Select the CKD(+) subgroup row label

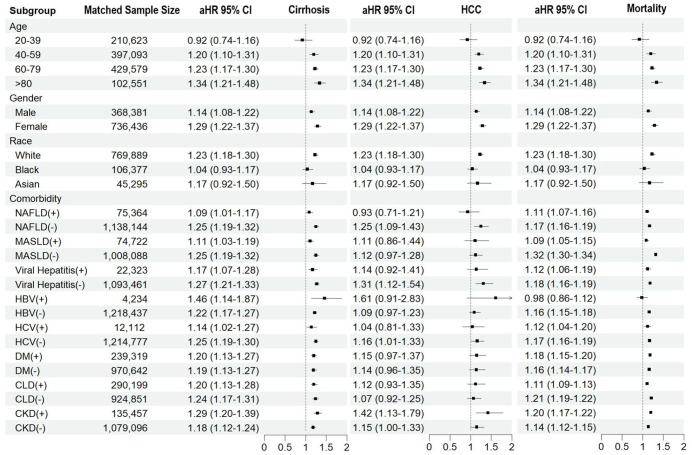pyautogui.click(x=32, y=414)
